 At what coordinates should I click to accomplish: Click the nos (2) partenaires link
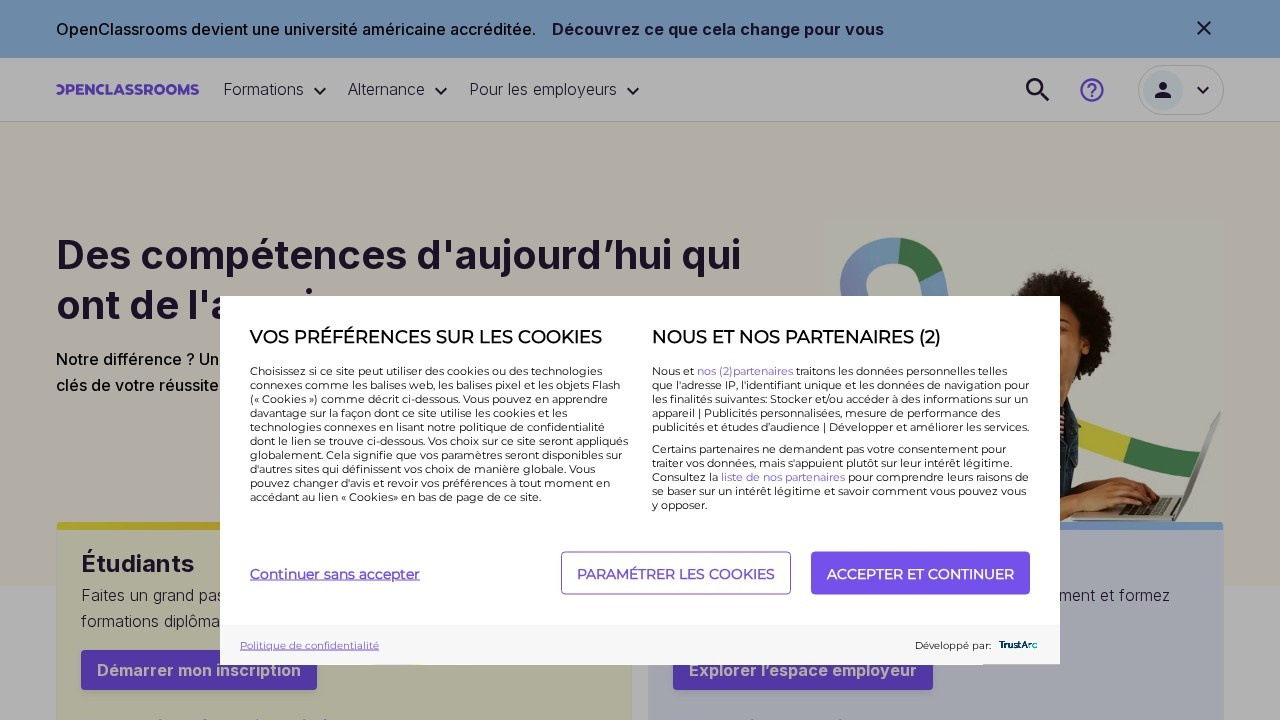(x=745, y=371)
